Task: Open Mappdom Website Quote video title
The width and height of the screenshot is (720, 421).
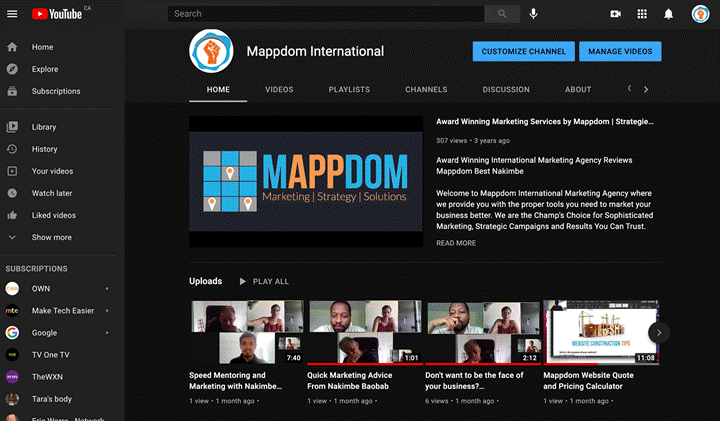Action: [588, 381]
